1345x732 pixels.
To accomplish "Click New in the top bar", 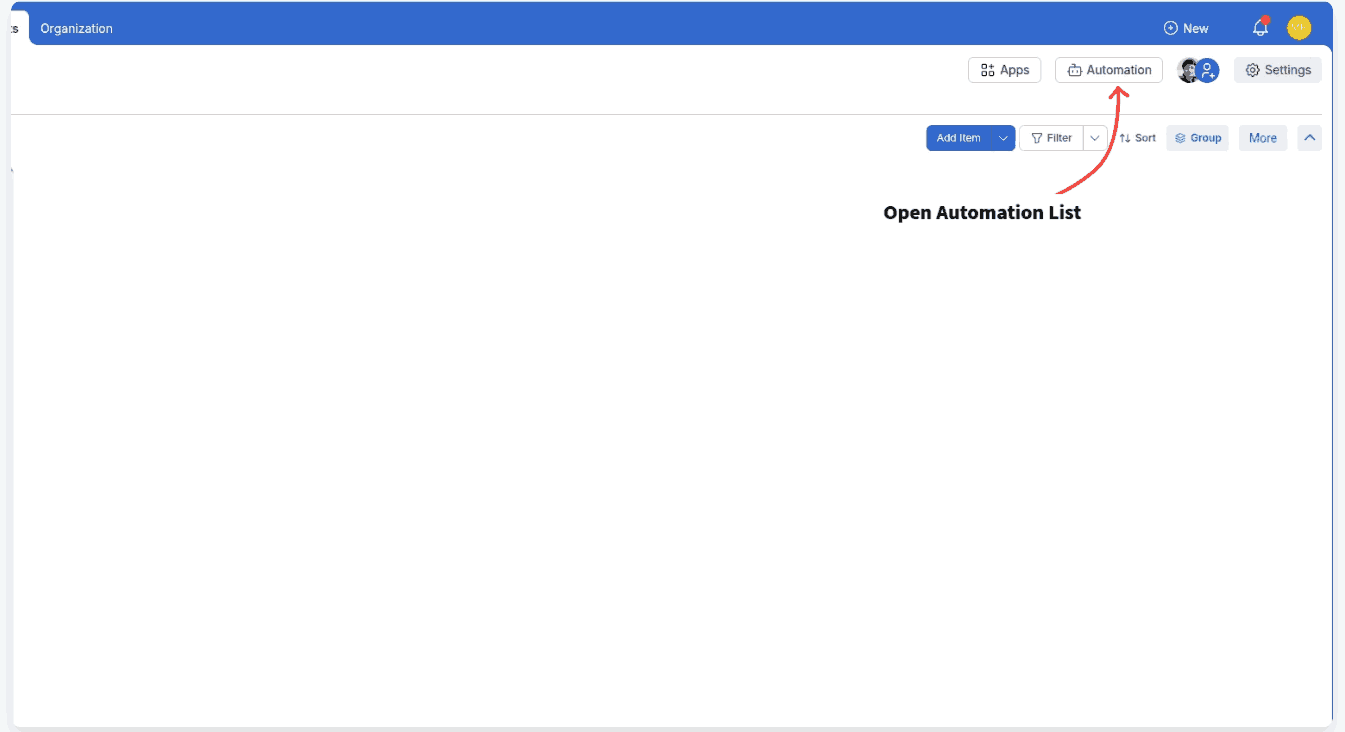I will [x=1186, y=28].
